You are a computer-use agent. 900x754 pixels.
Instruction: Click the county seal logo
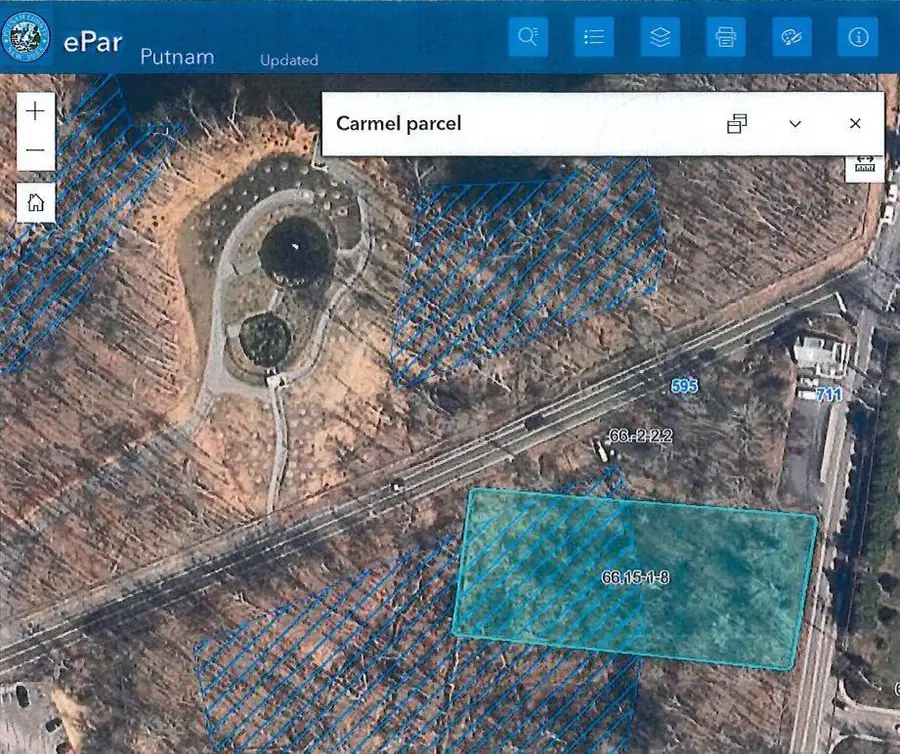(x=27, y=37)
